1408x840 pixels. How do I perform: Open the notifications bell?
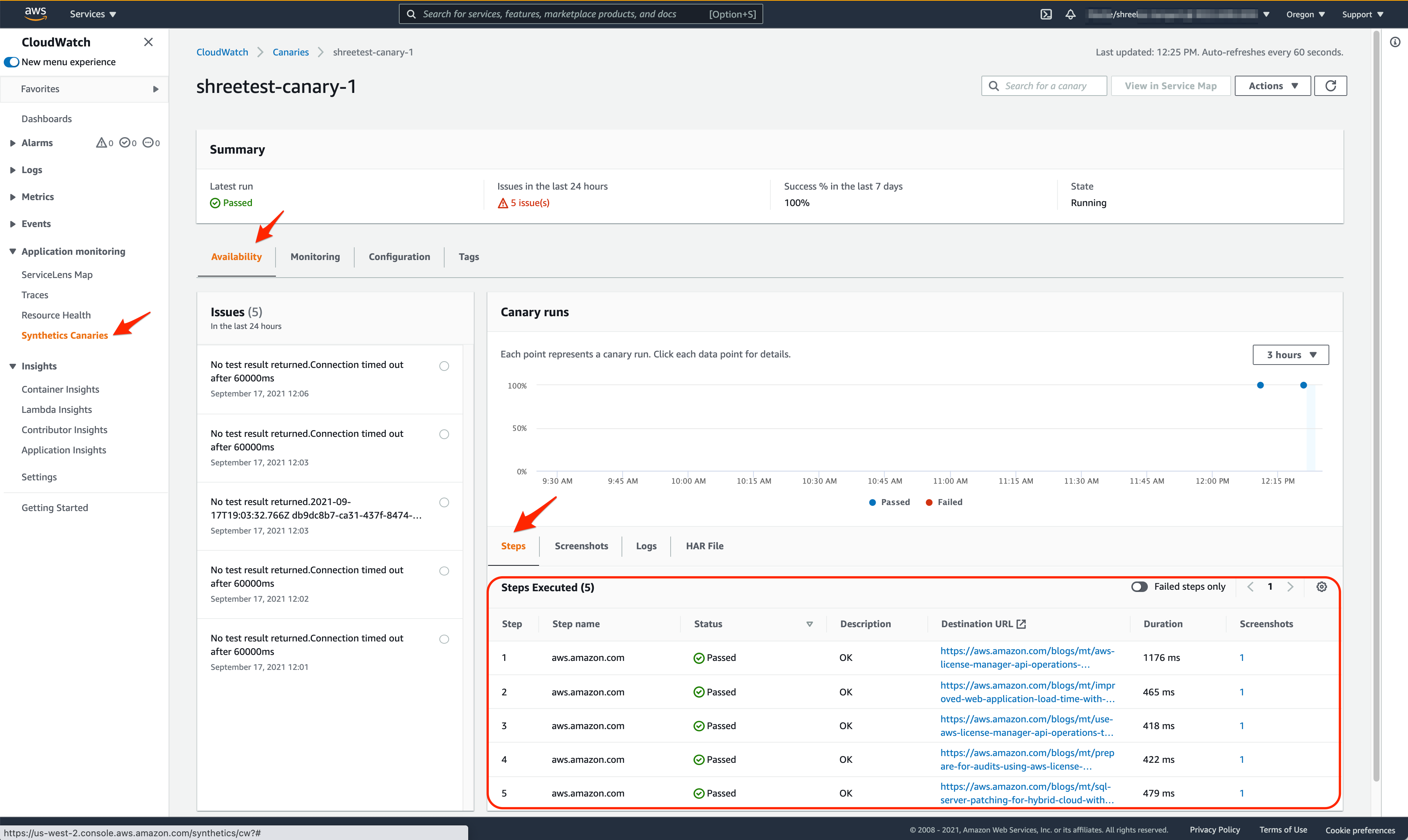(1071, 13)
